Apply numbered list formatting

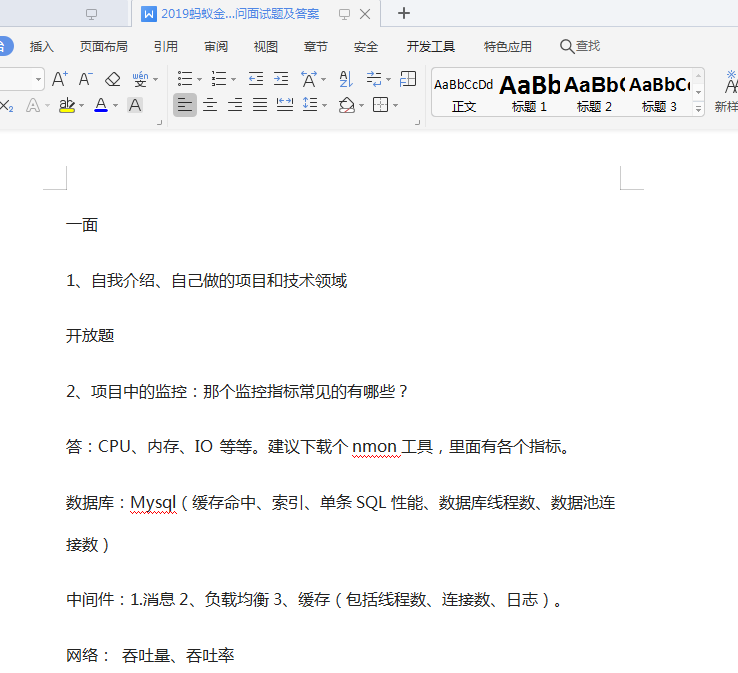(x=219, y=79)
